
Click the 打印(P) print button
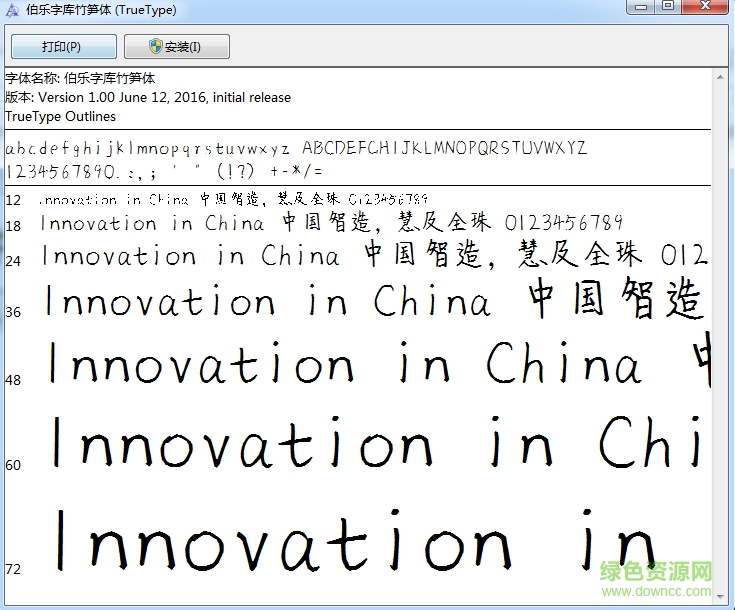pos(64,46)
